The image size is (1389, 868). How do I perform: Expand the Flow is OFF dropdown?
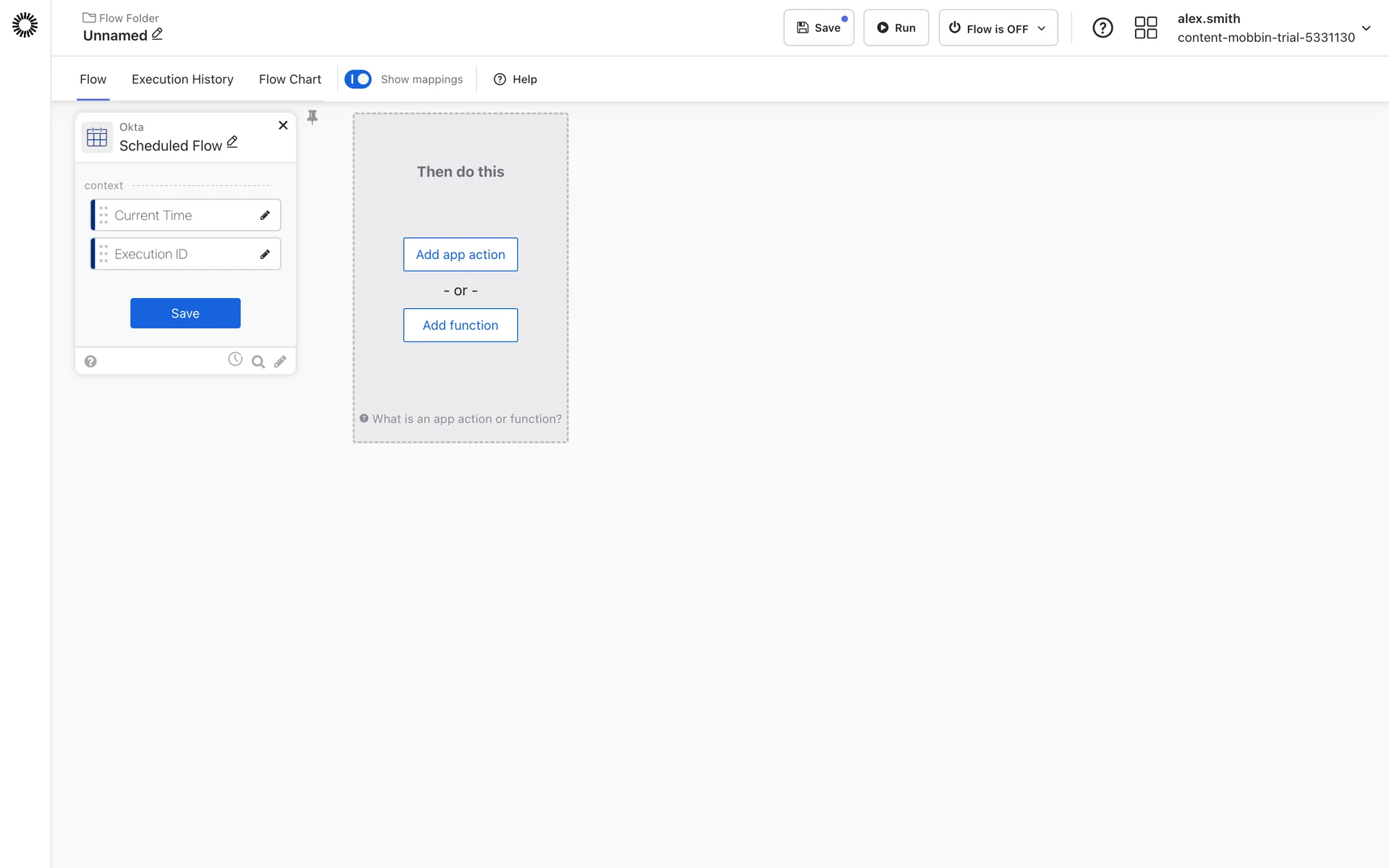pos(998,28)
